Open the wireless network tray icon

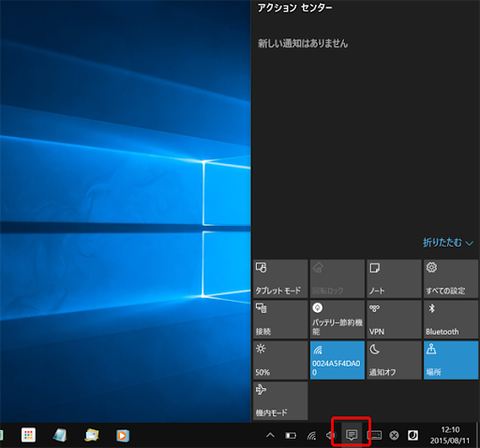click(x=311, y=435)
